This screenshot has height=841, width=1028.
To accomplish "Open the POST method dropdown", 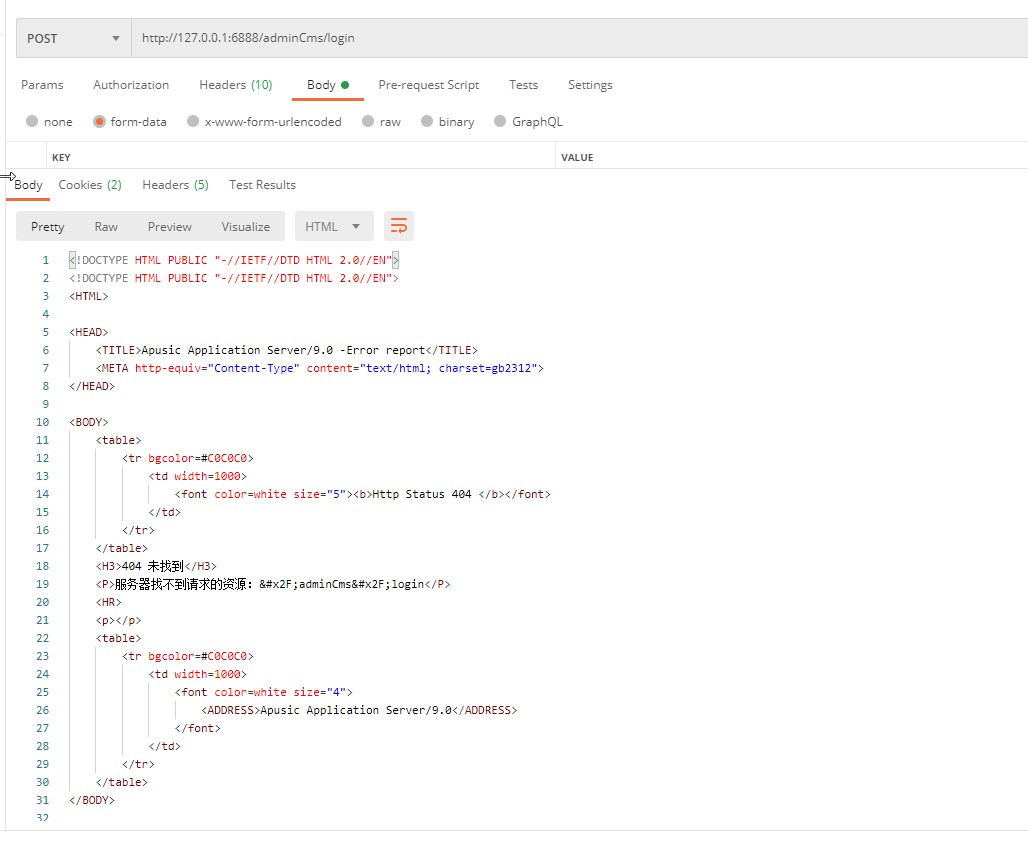I will click(73, 38).
